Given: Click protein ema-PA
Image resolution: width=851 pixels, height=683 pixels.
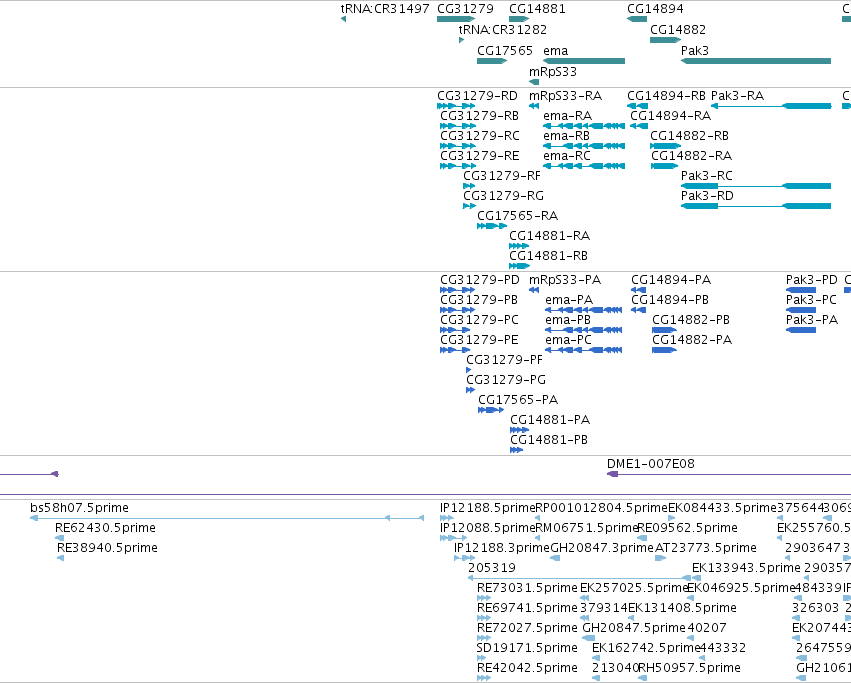Looking at the screenshot, I should 569,300.
